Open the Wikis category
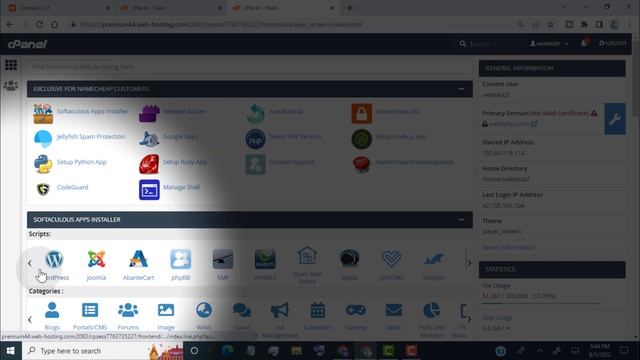This screenshot has height=360, width=640. pos(204,316)
